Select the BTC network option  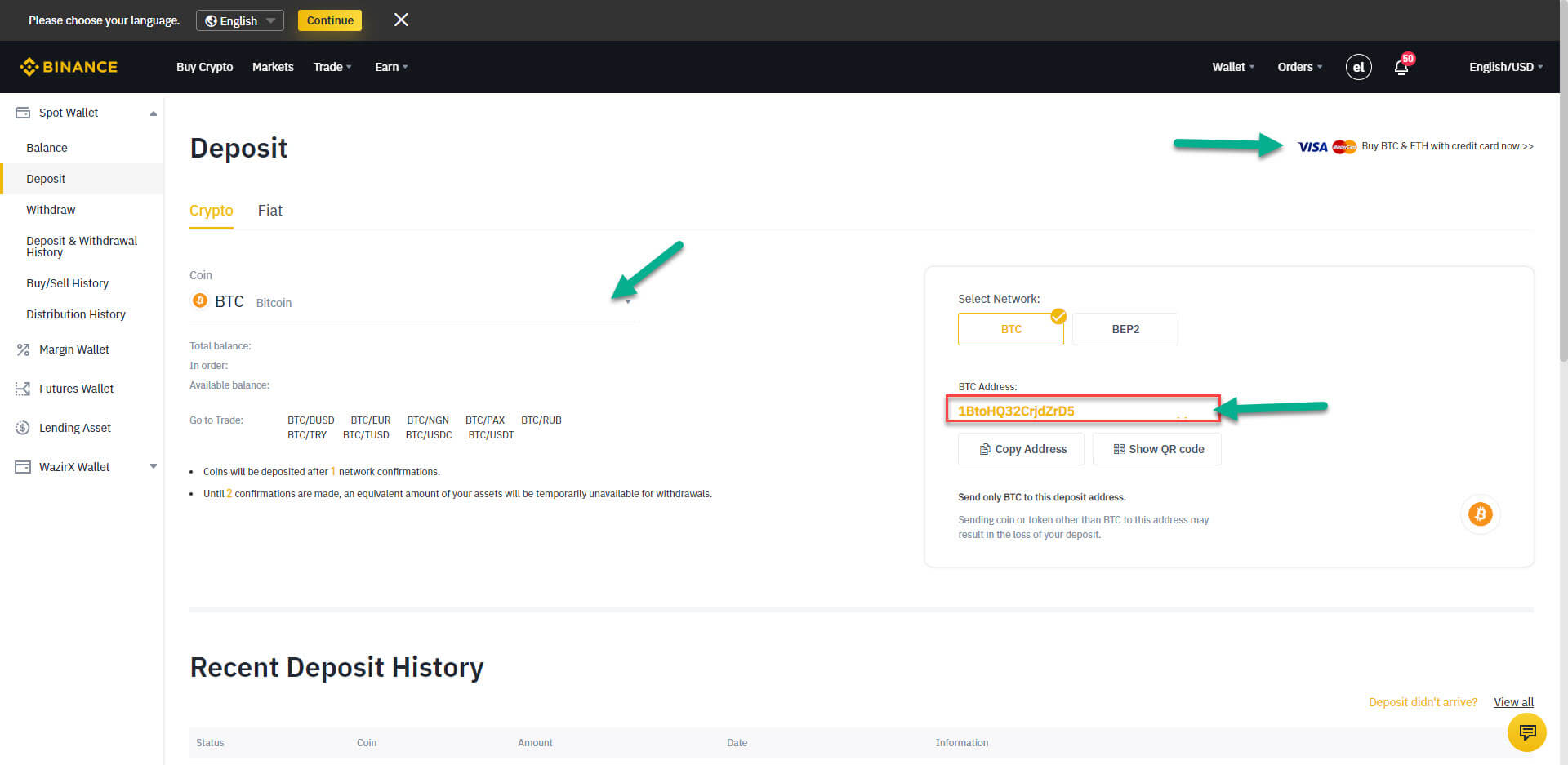click(x=1010, y=329)
